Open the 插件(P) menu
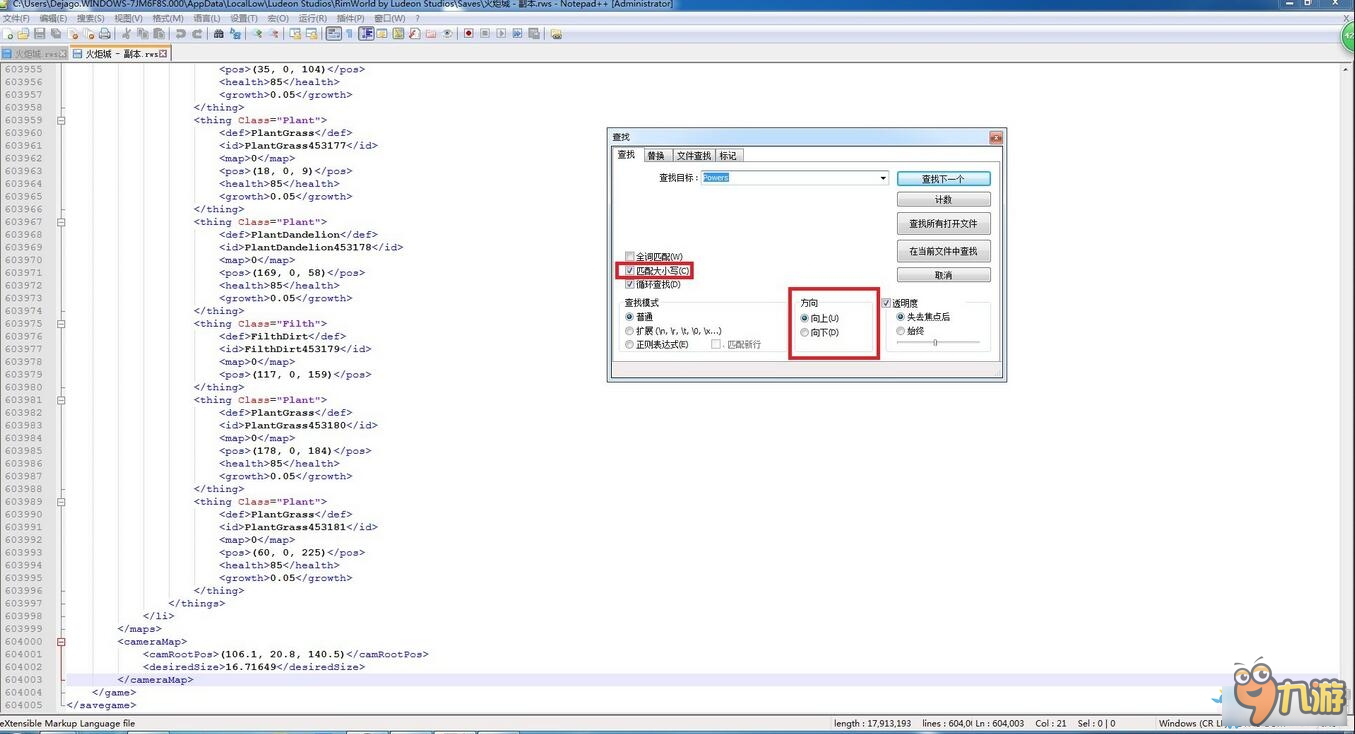 coord(350,18)
